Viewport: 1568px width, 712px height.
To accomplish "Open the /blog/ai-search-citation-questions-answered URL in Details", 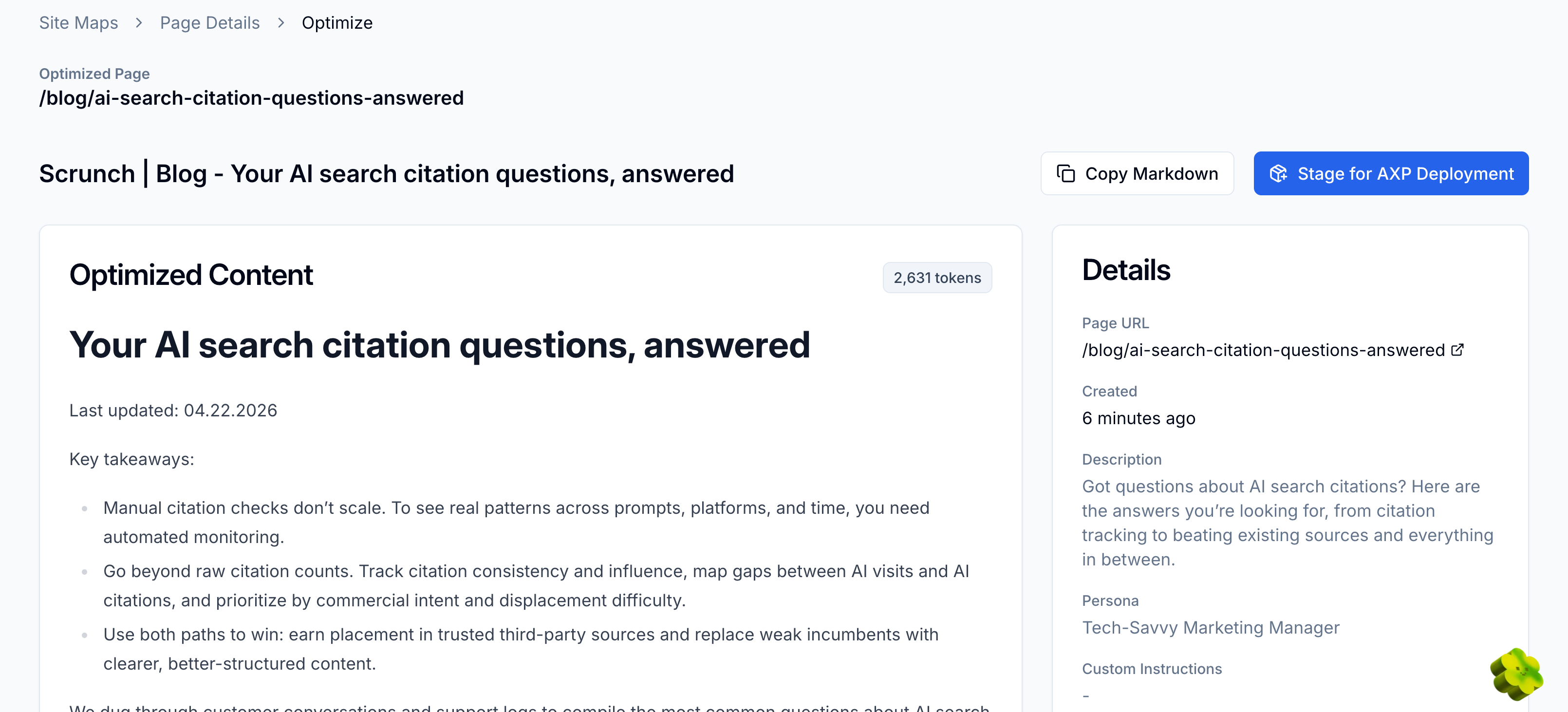I will tap(1264, 350).
